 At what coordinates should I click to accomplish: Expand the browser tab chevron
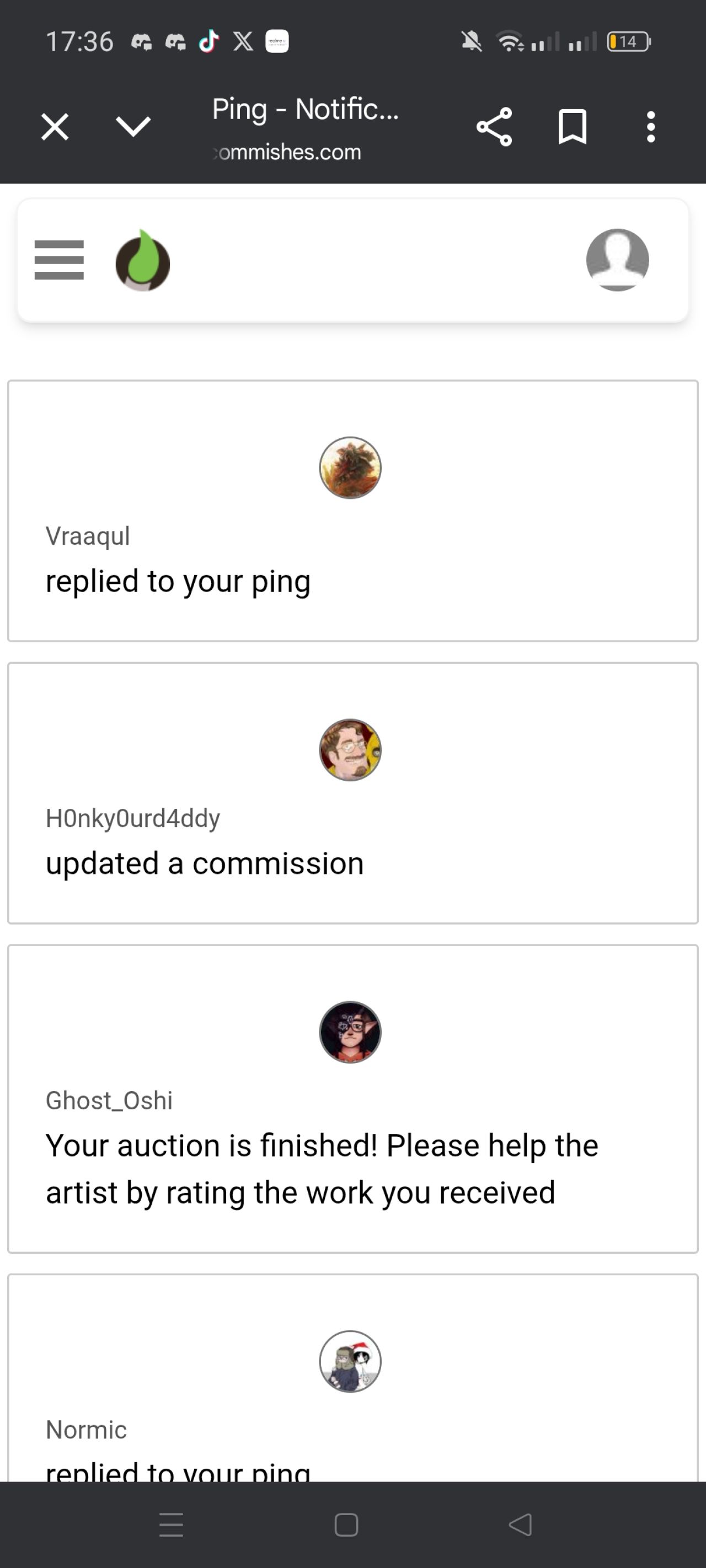[133, 127]
